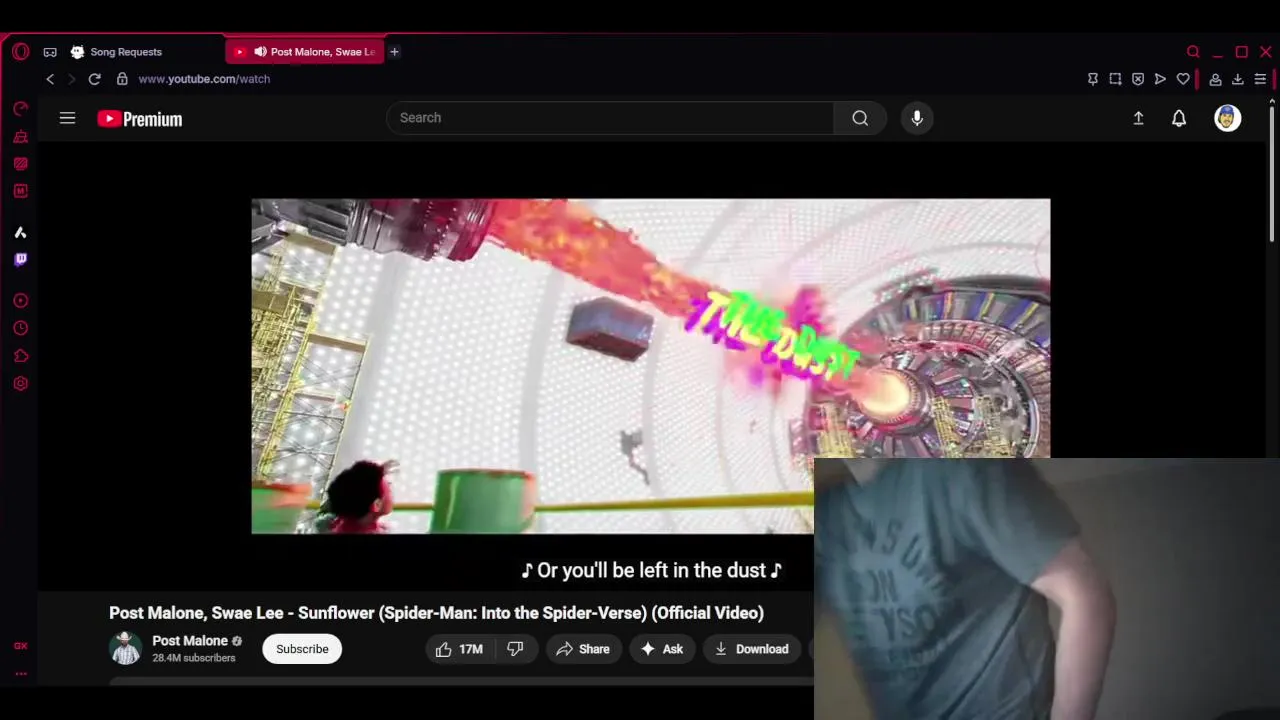Open the Opera menu logo

(x=20, y=52)
